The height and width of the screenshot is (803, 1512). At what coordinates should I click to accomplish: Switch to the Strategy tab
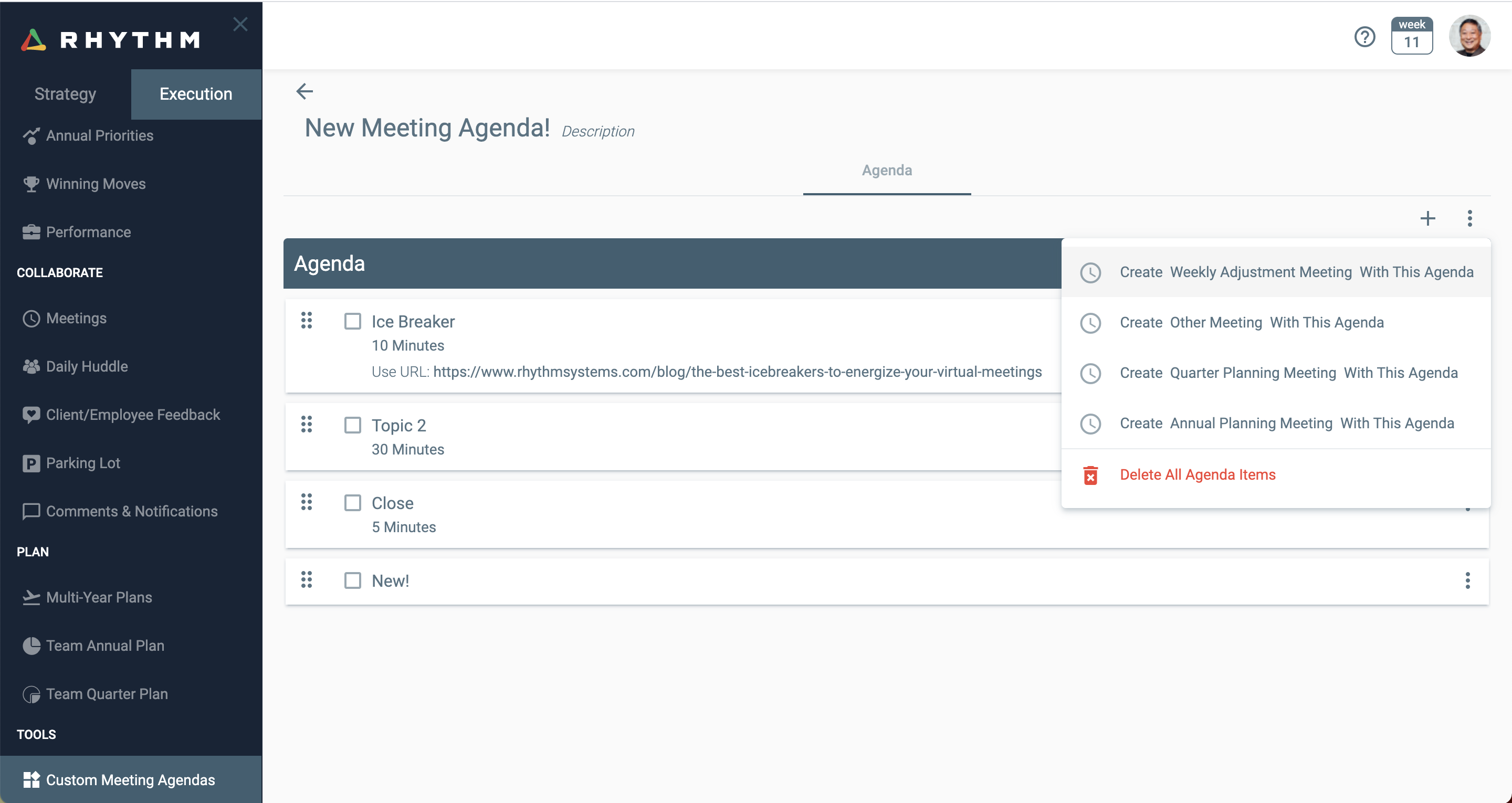65,94
